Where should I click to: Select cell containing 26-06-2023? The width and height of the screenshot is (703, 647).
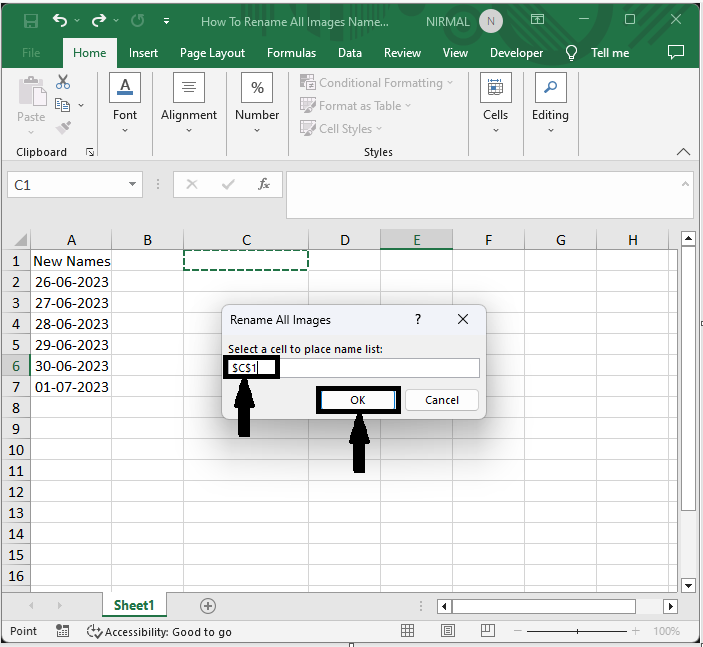[x=71, y=282]
